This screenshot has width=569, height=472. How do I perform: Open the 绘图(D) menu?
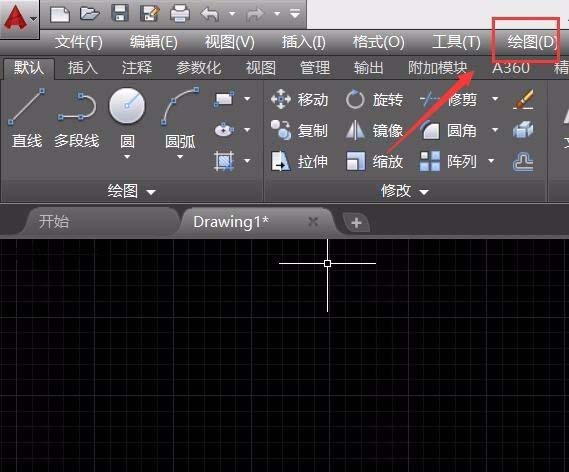pos(531,42)
